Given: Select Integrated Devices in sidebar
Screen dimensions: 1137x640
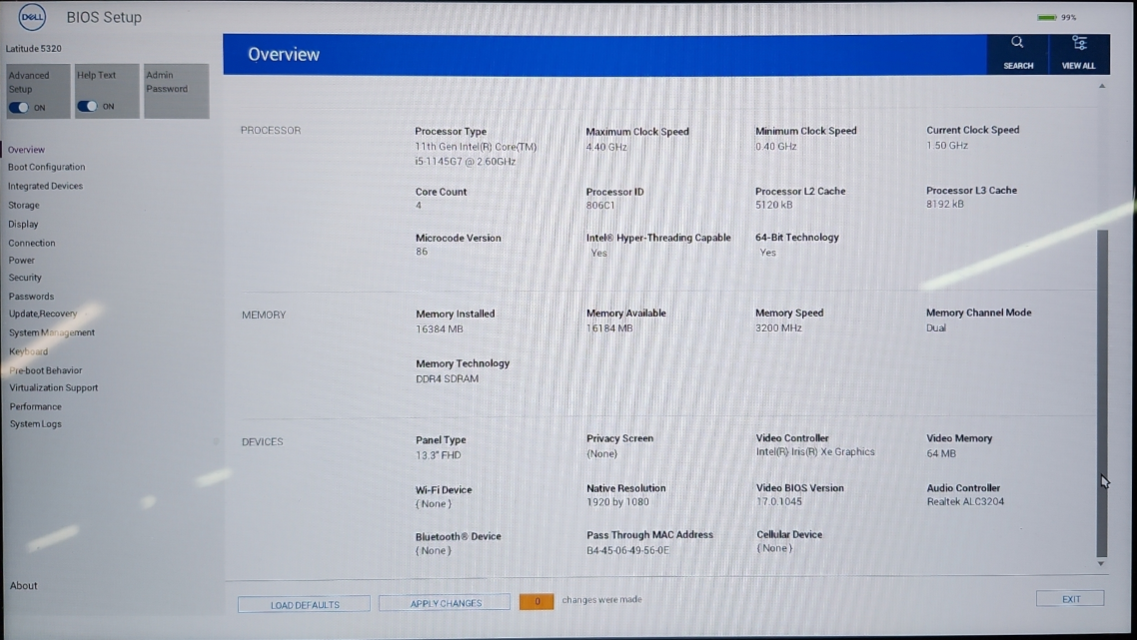Looking at the screenshot, I should (x=45, y=186).
